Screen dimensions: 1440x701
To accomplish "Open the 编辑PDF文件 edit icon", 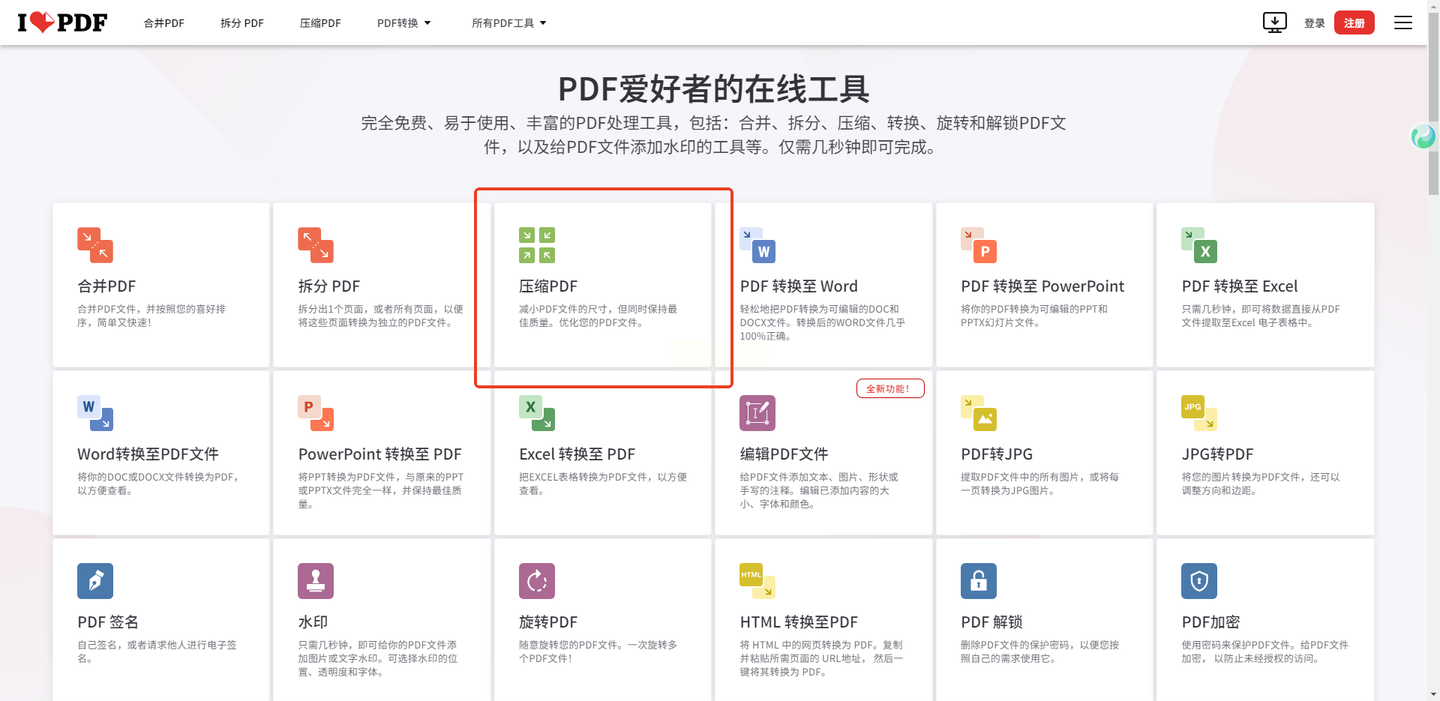I will [758, 413].
